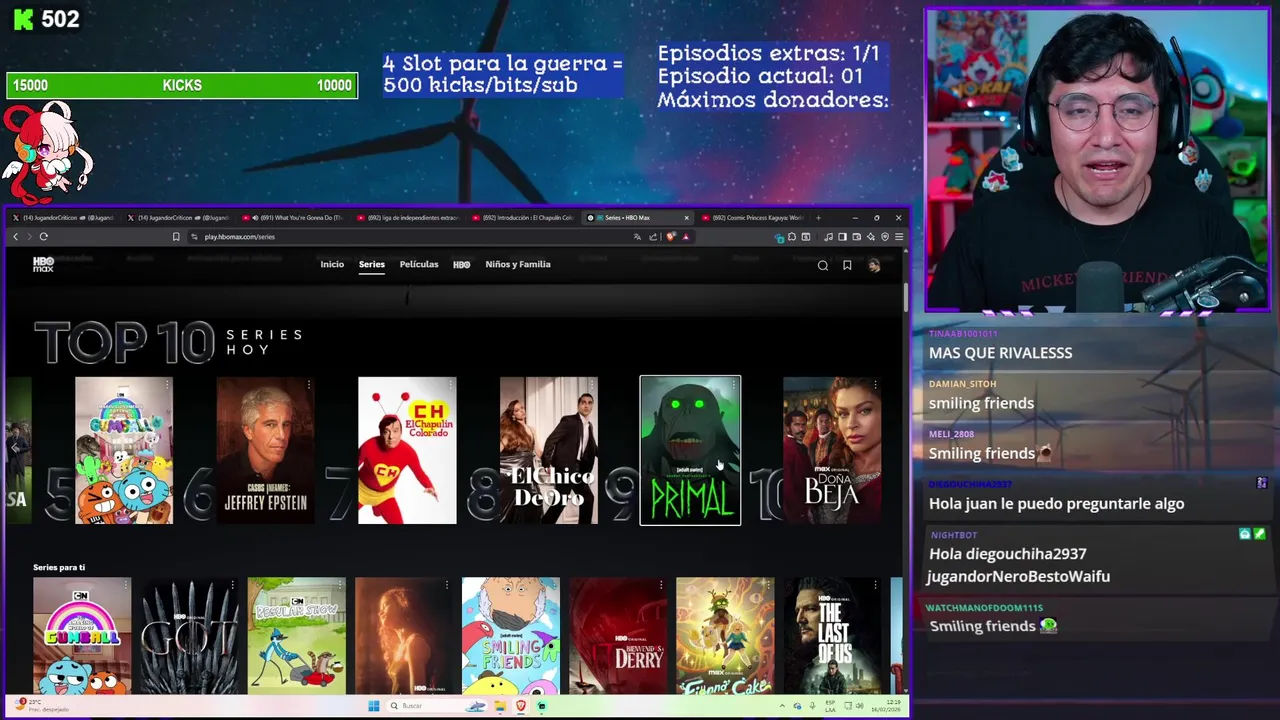
Task: Open the weather widget showing 23°C
Action: point(40,706)
